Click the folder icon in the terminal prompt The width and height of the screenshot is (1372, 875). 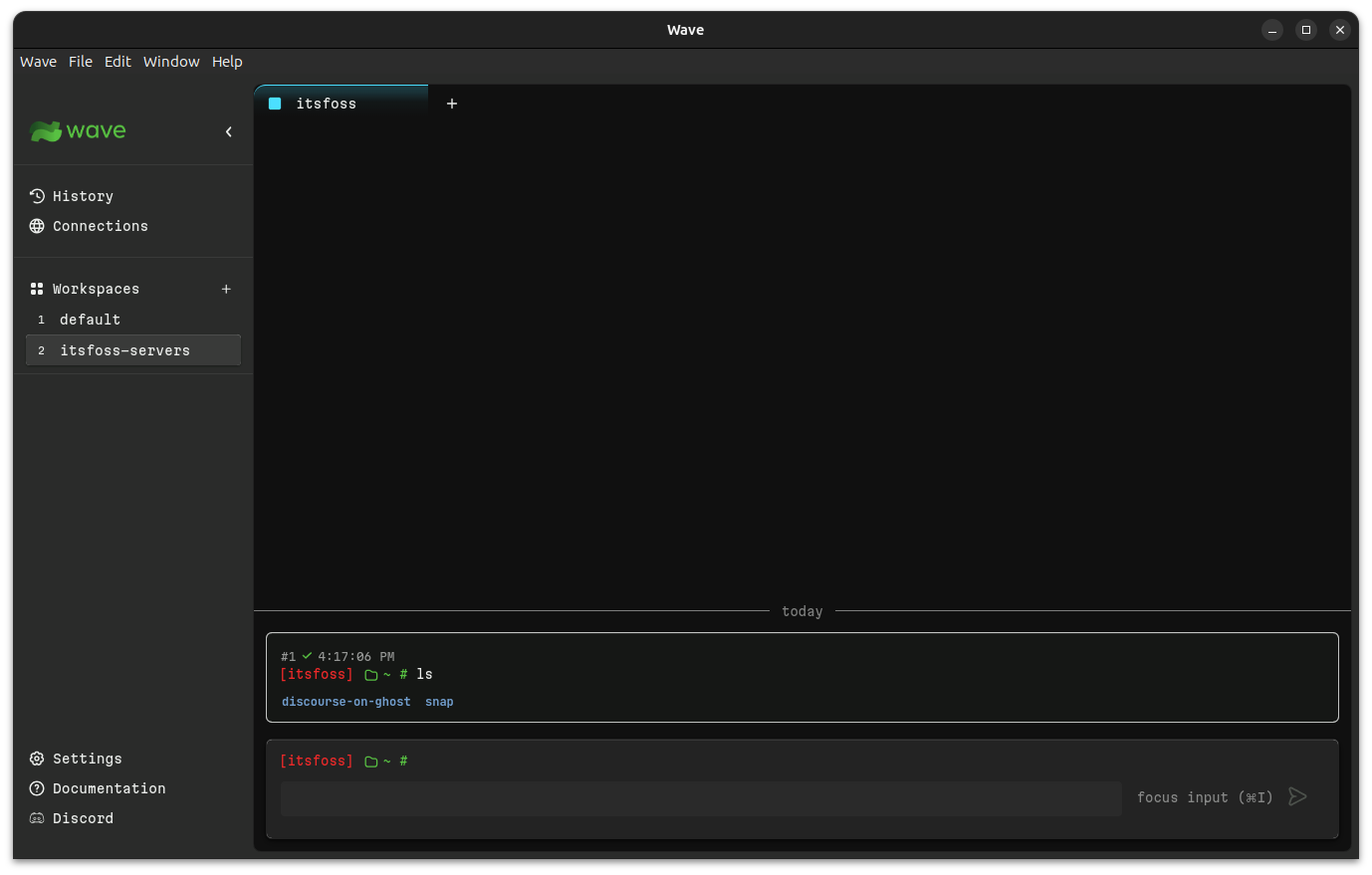369,761
